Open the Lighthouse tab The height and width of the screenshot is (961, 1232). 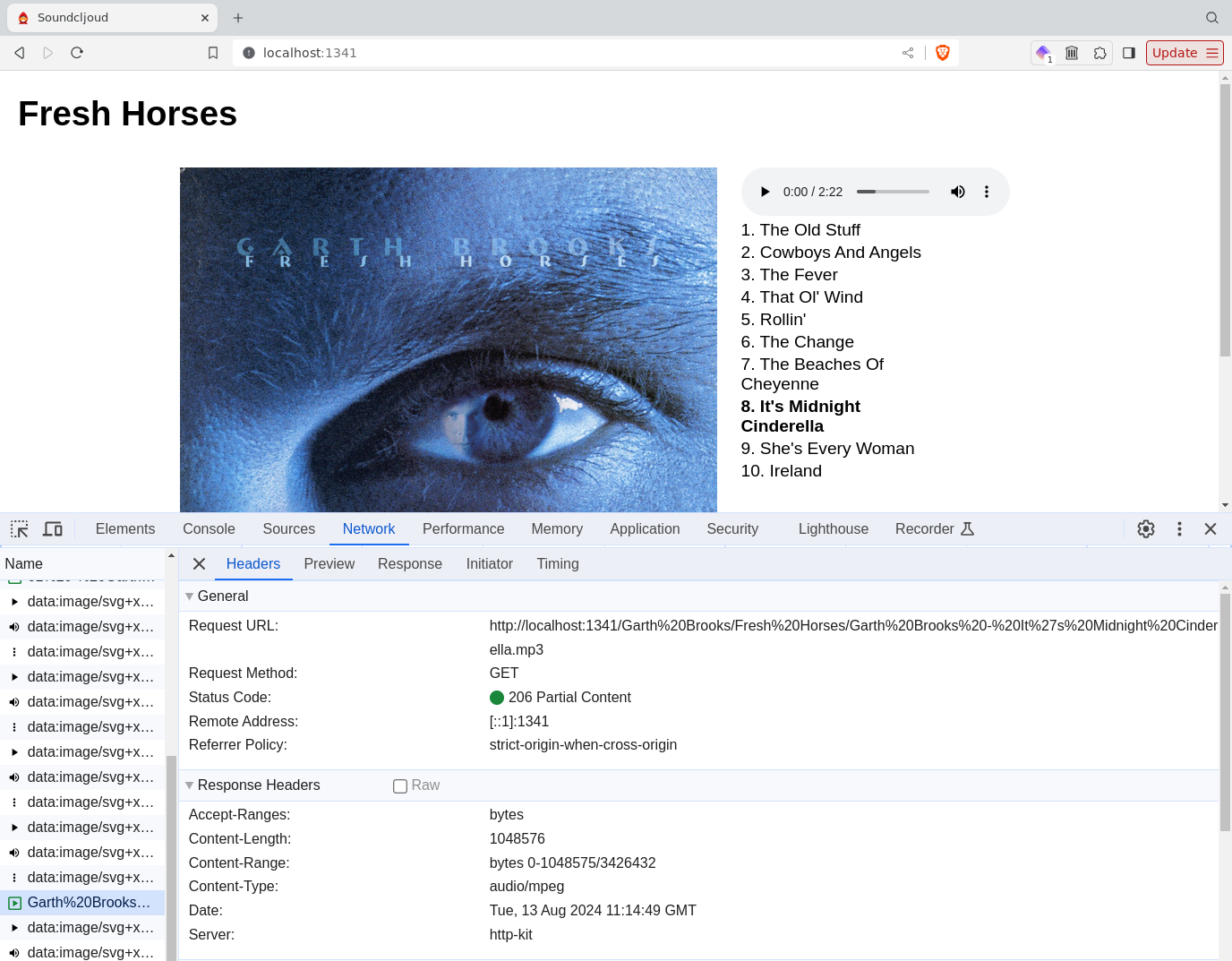coord(834,529)
